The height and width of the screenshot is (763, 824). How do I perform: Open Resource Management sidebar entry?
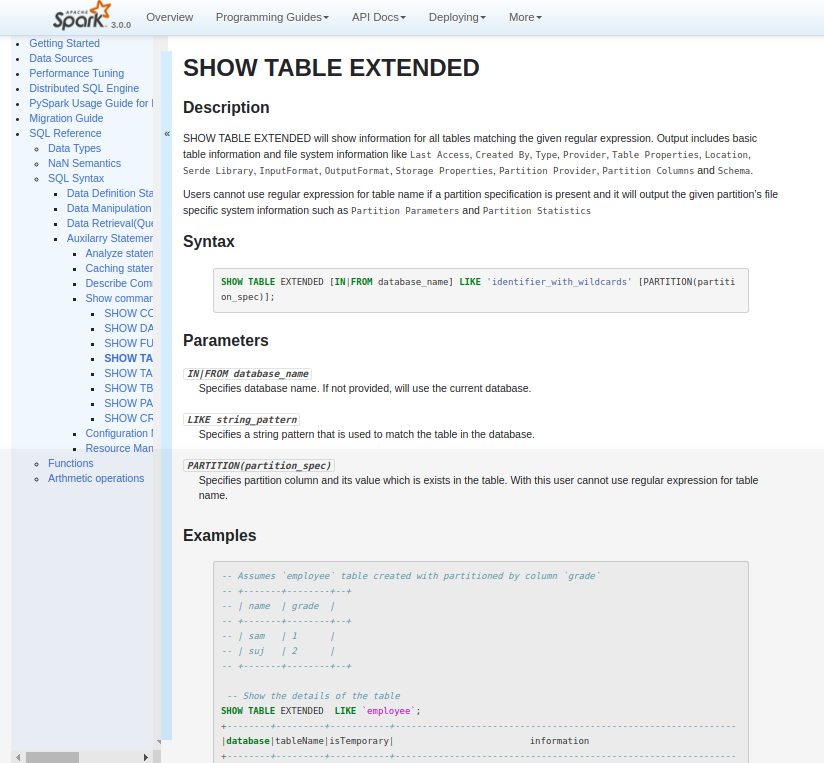pyautogui.click(x=119, y=448)
